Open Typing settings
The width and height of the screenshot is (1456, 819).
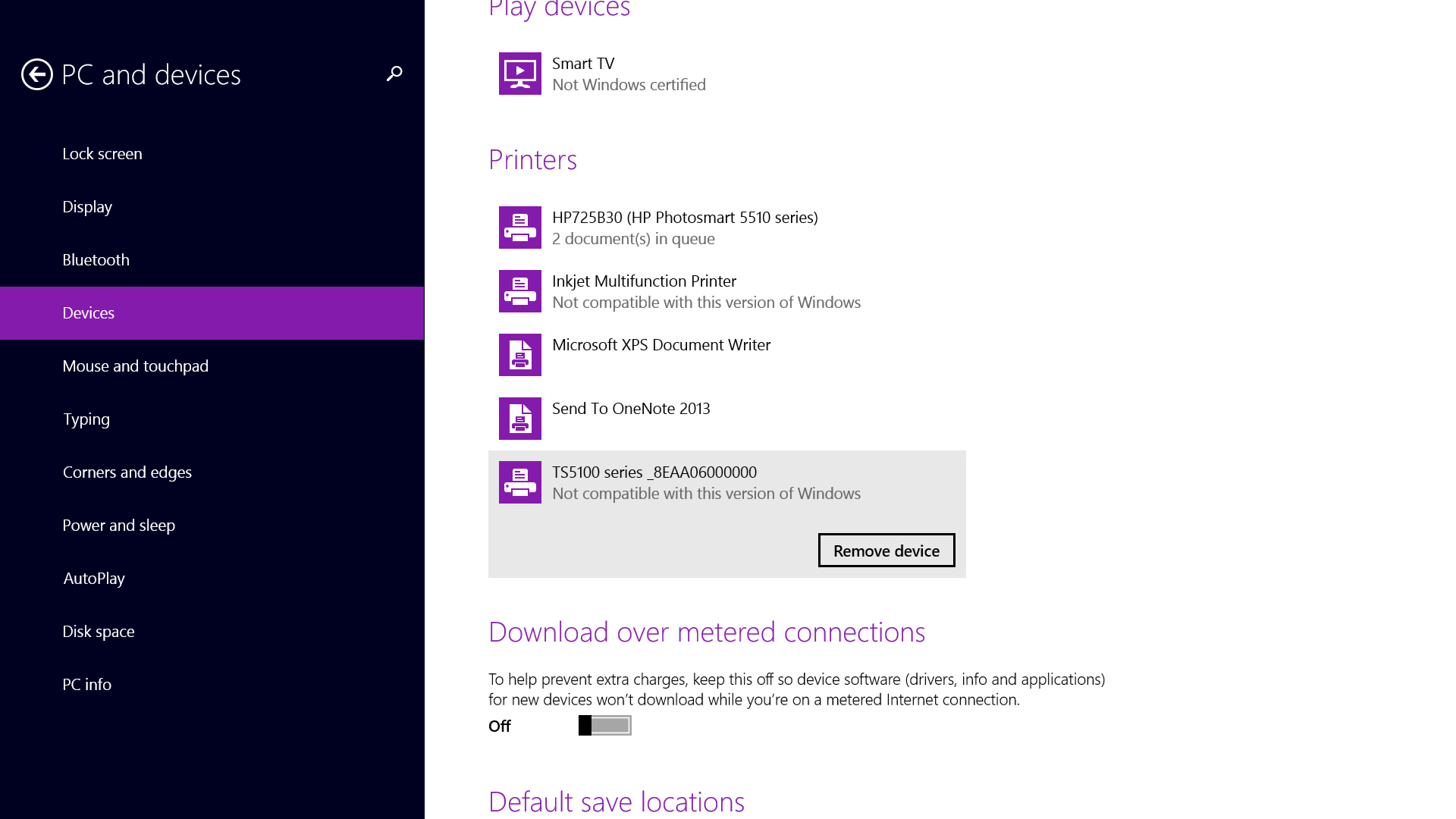(86, 419)
